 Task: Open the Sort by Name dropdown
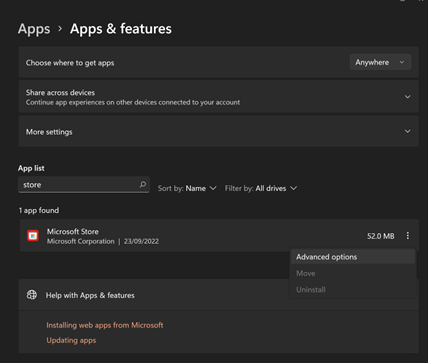(187, 188)
